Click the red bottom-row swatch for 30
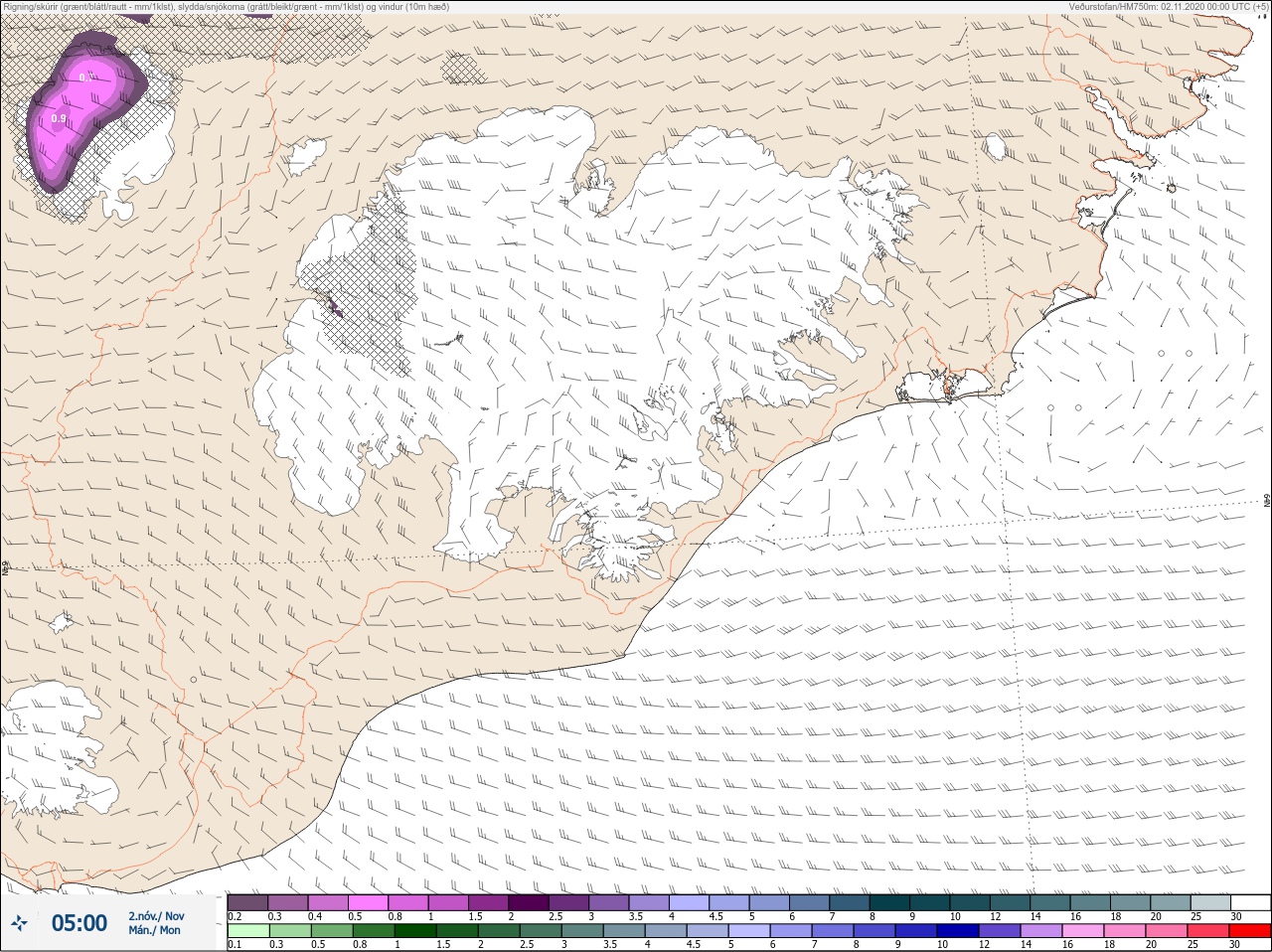 coord(1251,931)
